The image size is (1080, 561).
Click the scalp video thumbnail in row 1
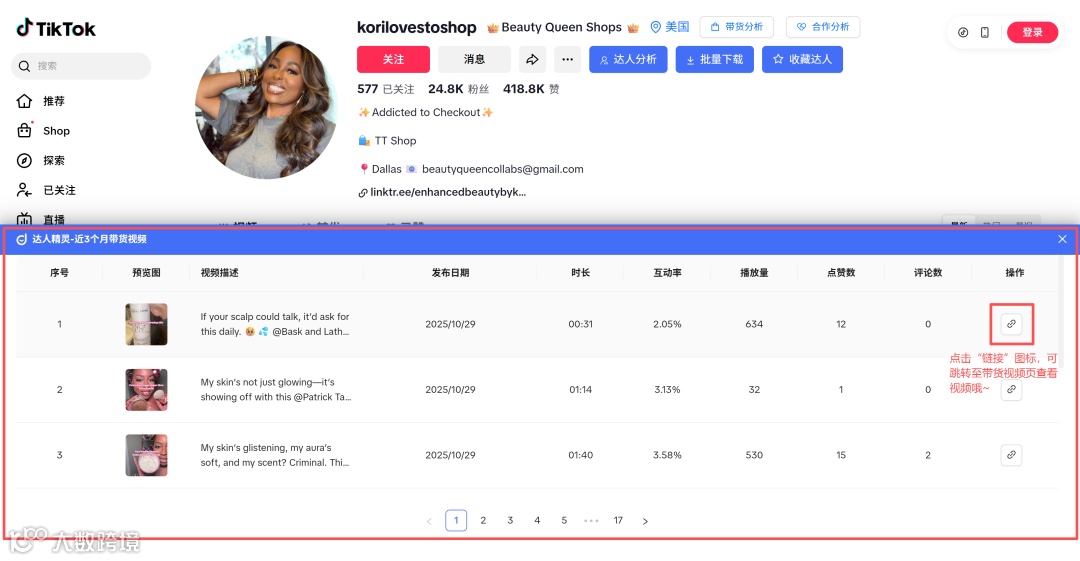146,324
